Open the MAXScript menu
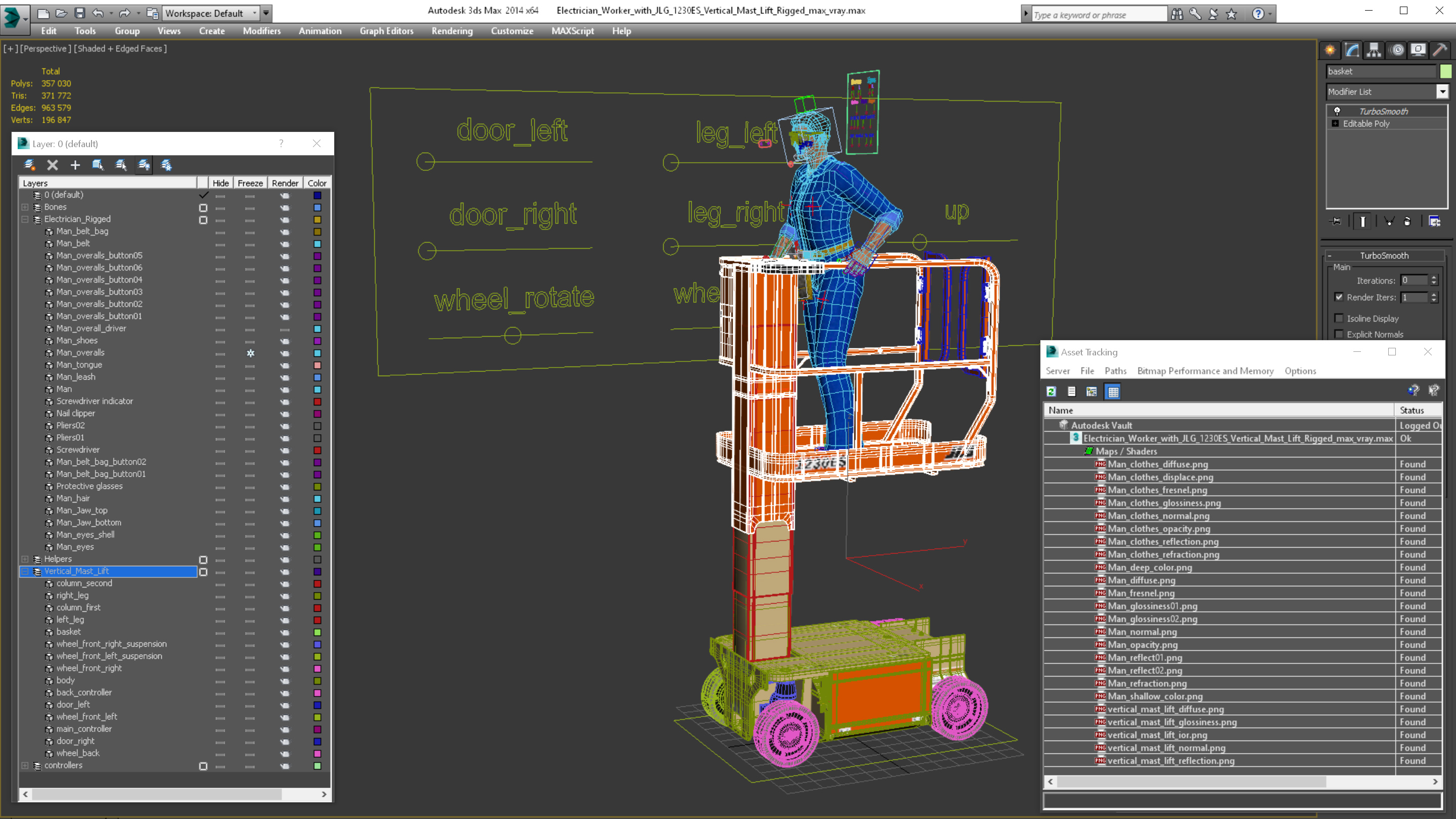The height and width of the screenshot is (819, 1456). point(573,31)
